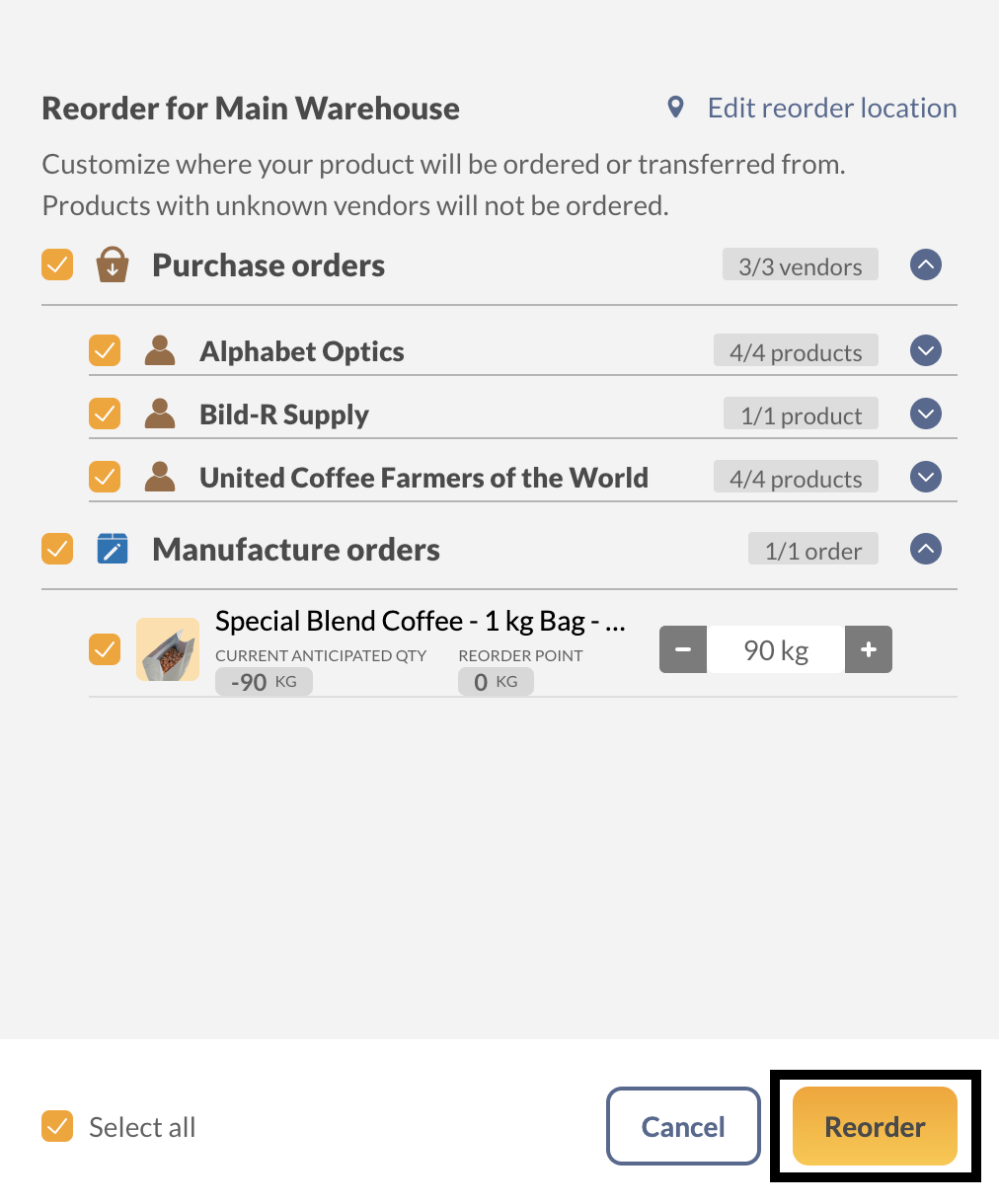
Task: Click the map pin location icon
Action: click(x=674, y=107)
